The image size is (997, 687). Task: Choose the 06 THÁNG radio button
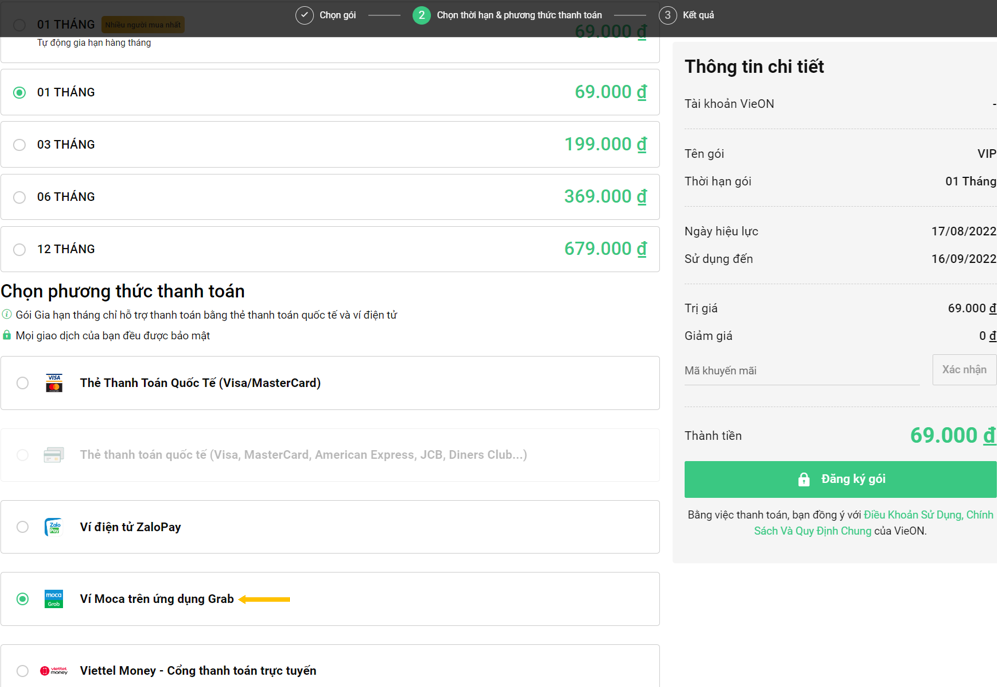pyautogui.click(x=20, y=197)
